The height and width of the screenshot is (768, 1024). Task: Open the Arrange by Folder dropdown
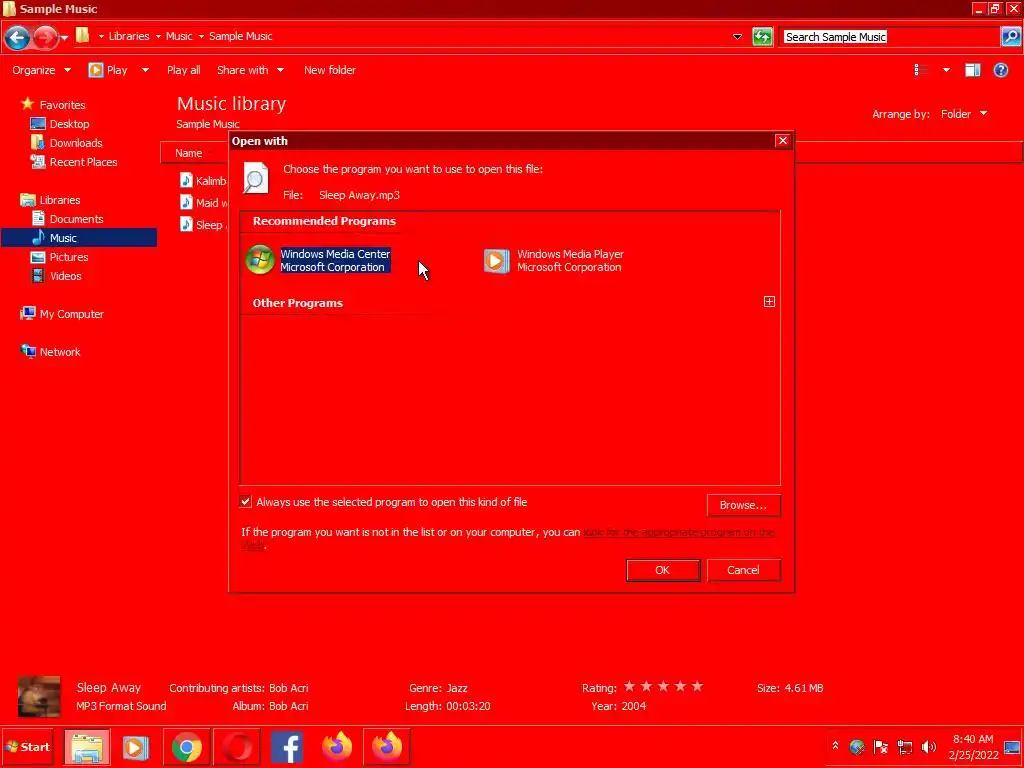(x=964, y=114)
